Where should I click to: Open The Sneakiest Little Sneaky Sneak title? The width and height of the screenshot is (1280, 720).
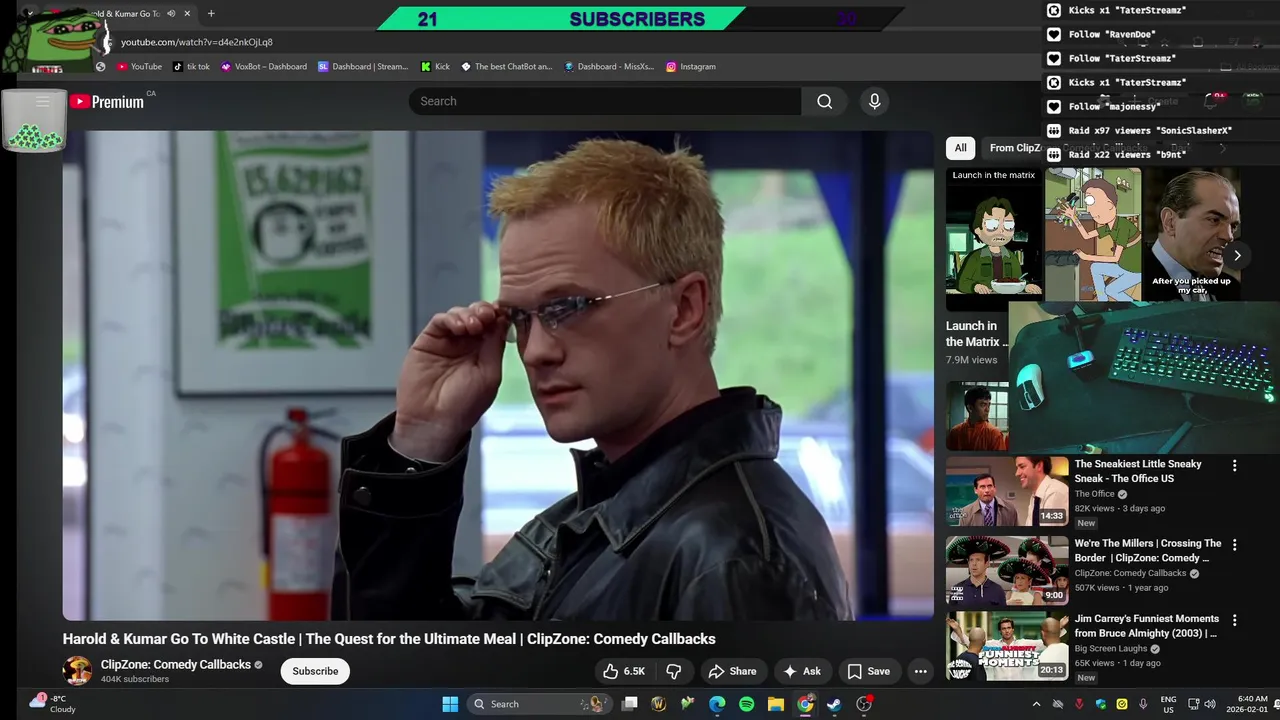click(x=1138, y=471)
